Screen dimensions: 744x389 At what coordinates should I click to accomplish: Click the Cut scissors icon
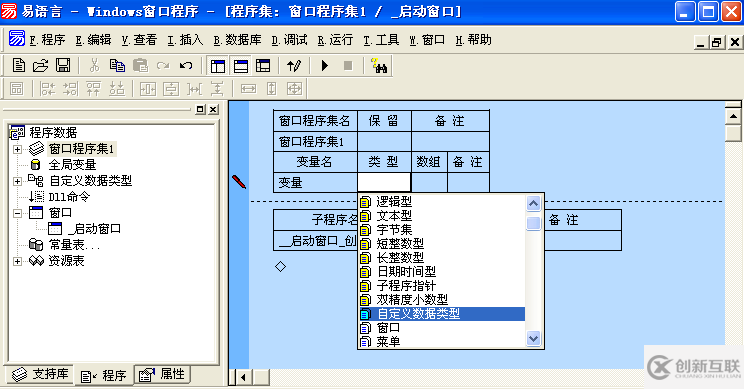click(94, 65)
